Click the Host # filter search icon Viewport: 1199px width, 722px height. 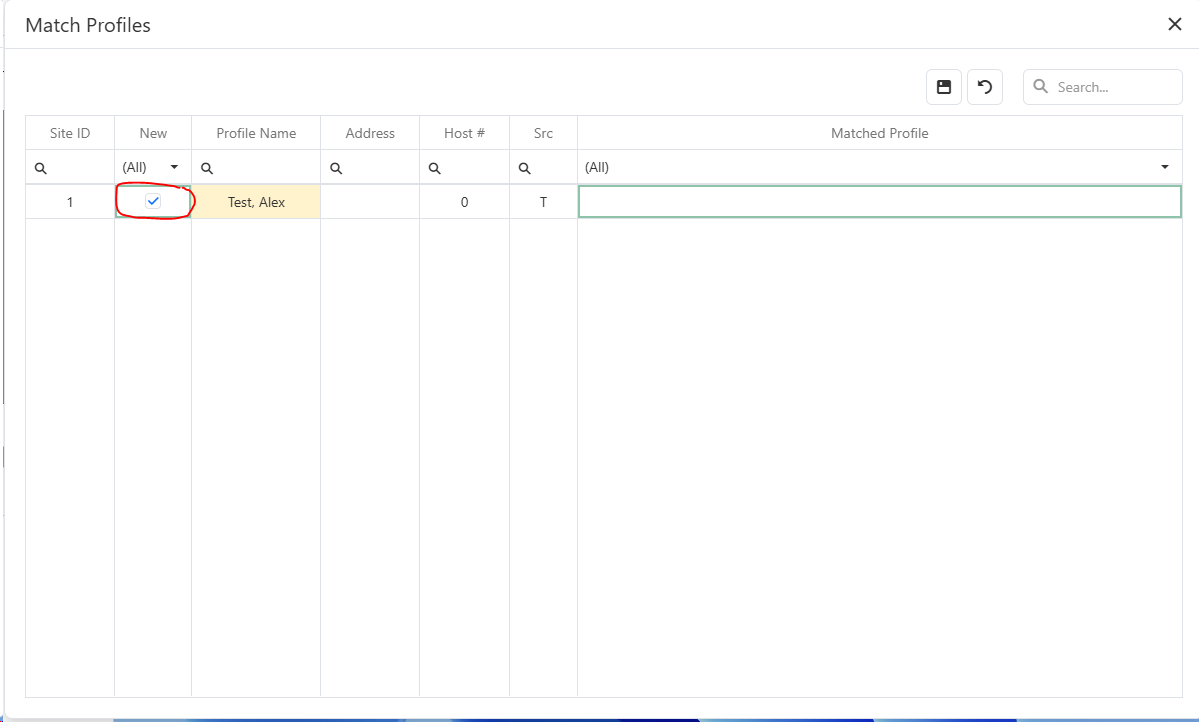[435, 168]
